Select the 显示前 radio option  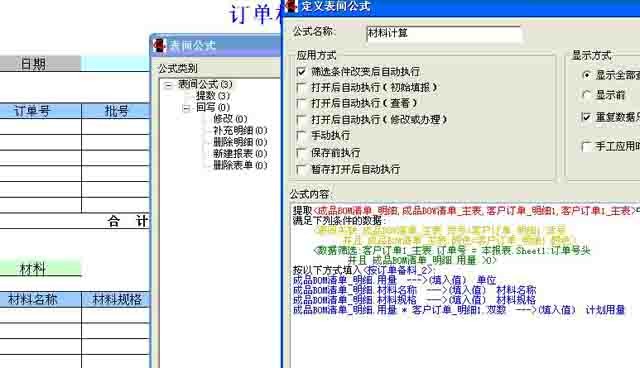click(x=586, y=95)
